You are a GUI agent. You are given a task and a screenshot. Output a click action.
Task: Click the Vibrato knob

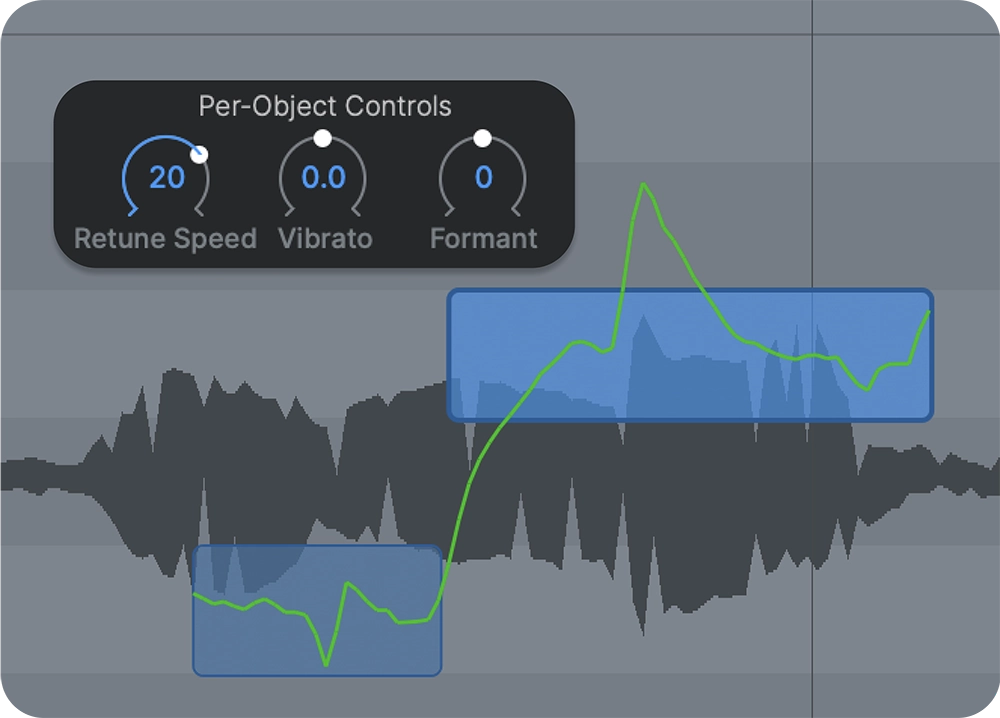click(x=323, y=178)
